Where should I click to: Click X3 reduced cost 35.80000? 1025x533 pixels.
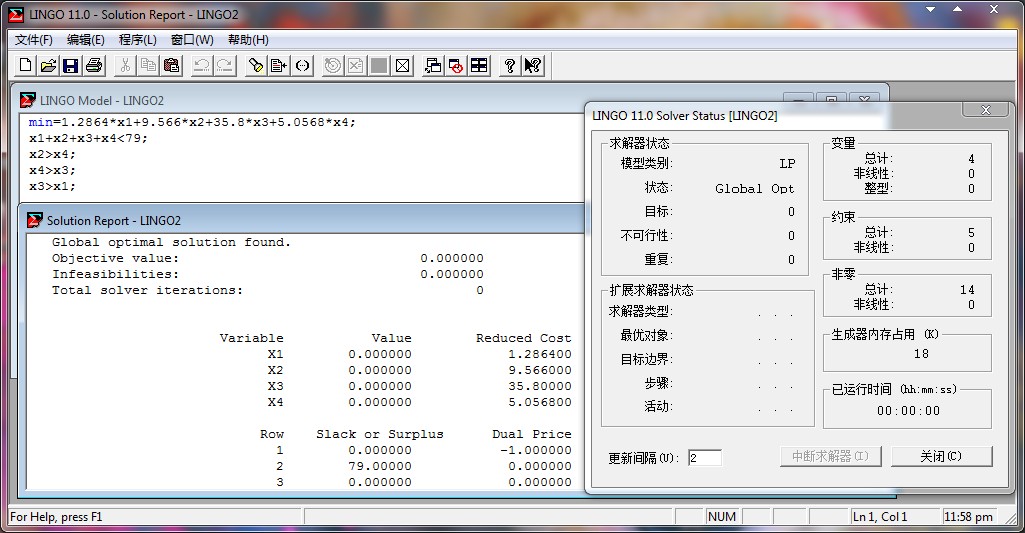coord(540,386)
